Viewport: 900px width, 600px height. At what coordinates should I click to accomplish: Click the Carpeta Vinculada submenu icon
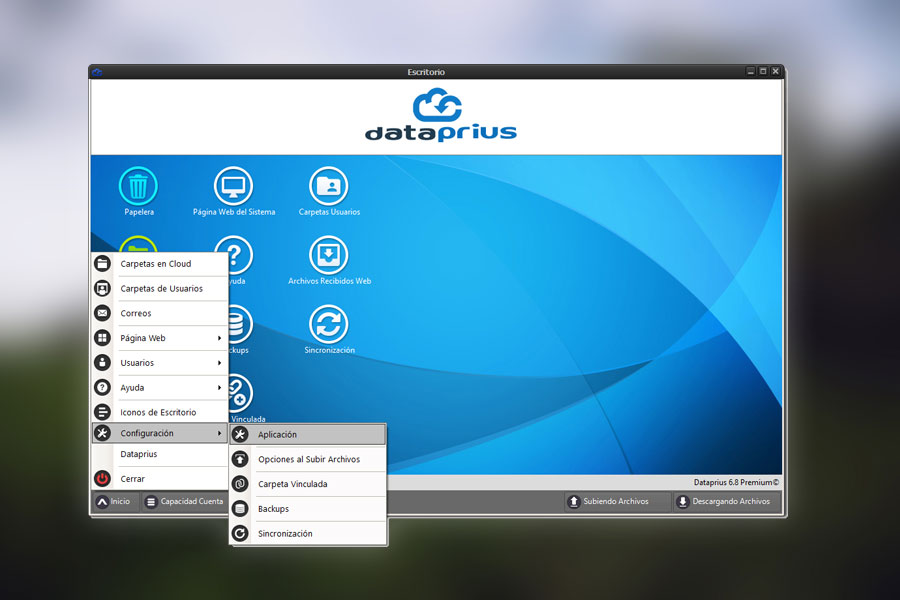coord(240,484)
